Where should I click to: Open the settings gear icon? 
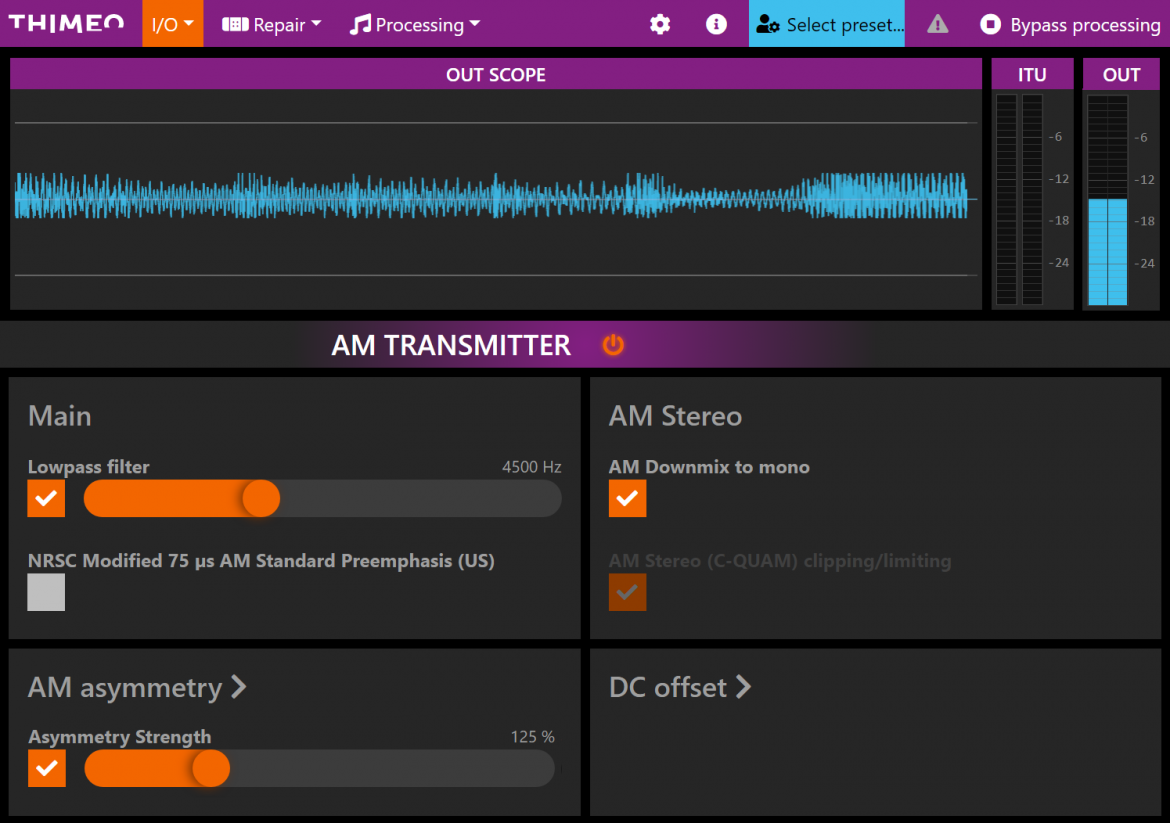[x=660, y=24]
